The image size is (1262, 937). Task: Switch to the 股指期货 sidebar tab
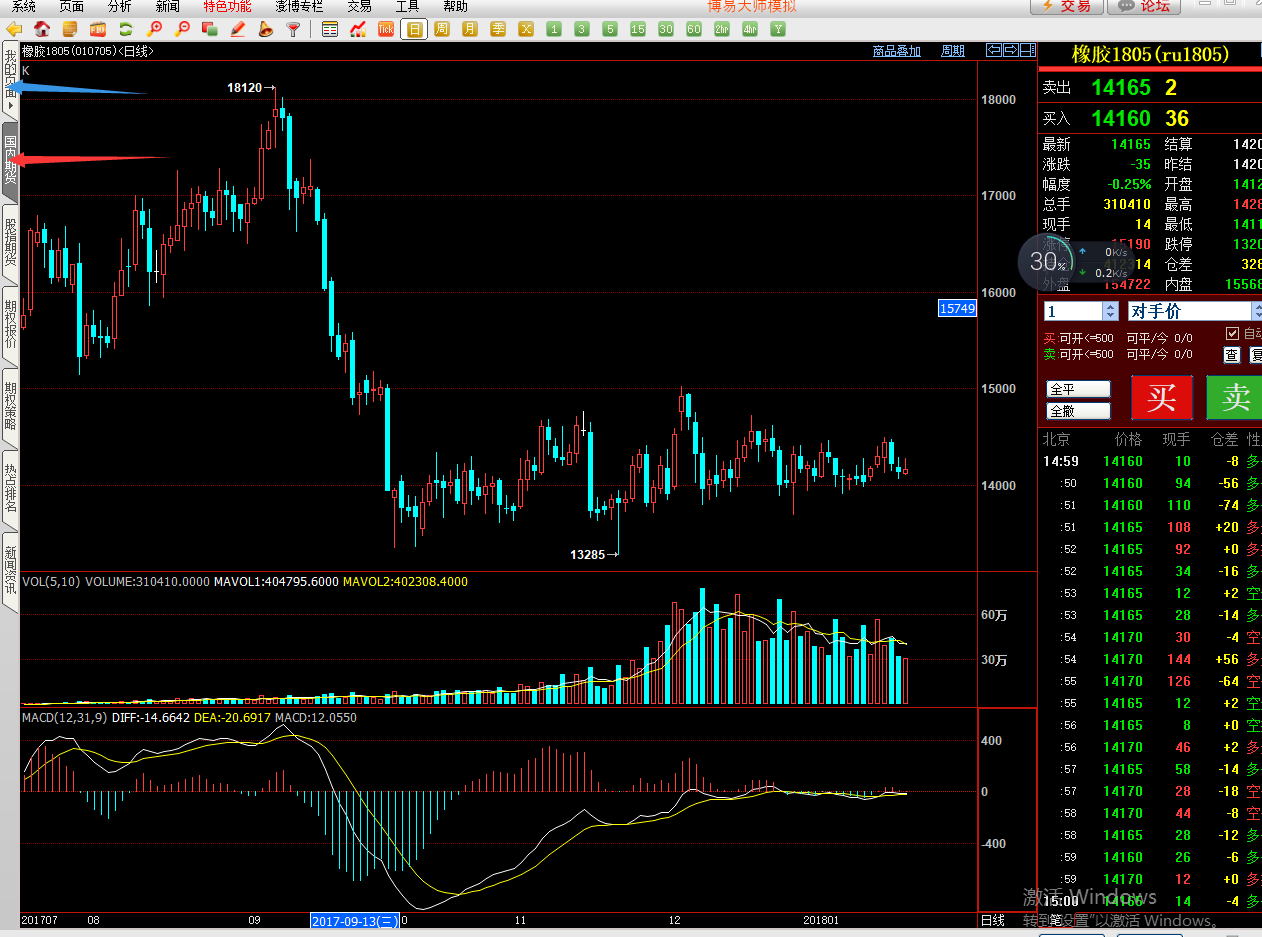[x=10, y=241]
